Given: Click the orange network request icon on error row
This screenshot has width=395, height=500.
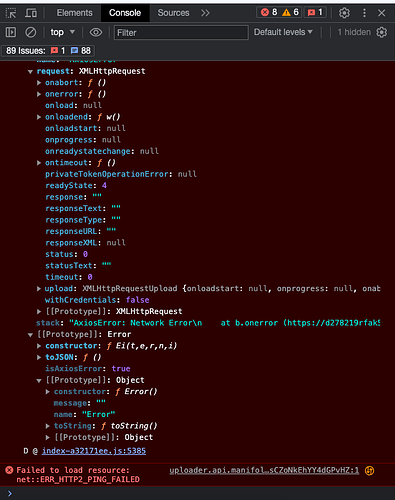Looking at the screenshot, I should point(369,470).
